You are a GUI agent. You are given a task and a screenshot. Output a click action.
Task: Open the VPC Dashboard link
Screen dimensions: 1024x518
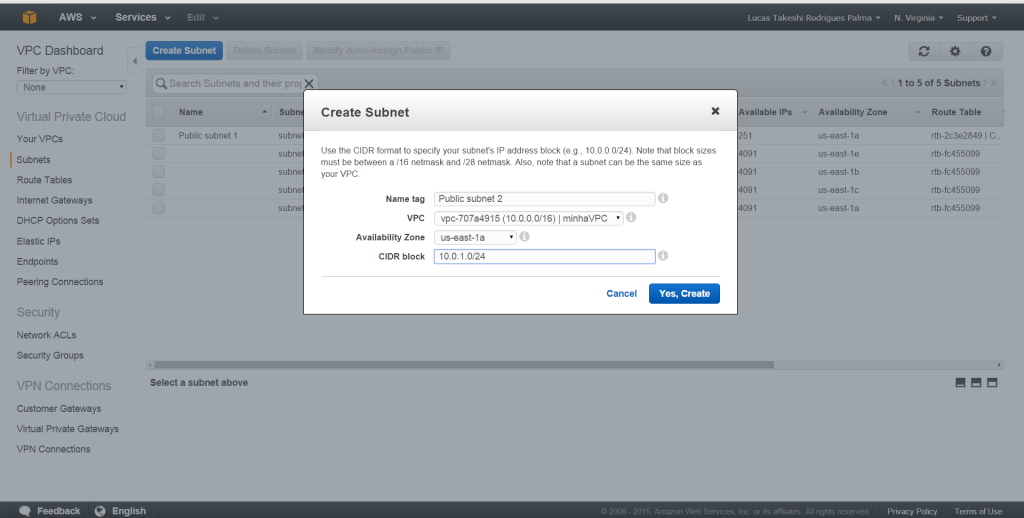[60, 50]
